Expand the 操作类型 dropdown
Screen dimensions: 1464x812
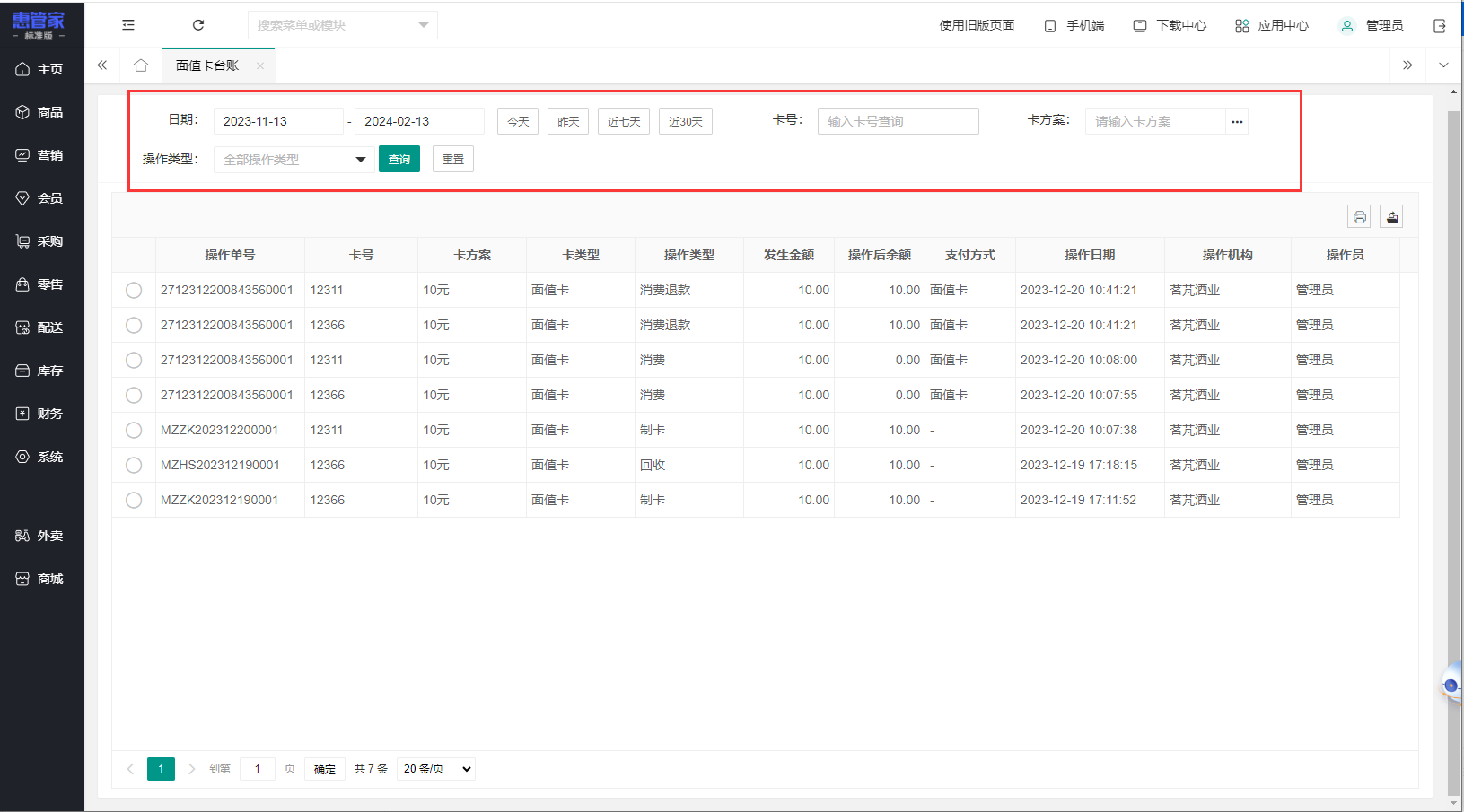click(x=294, y=160)
